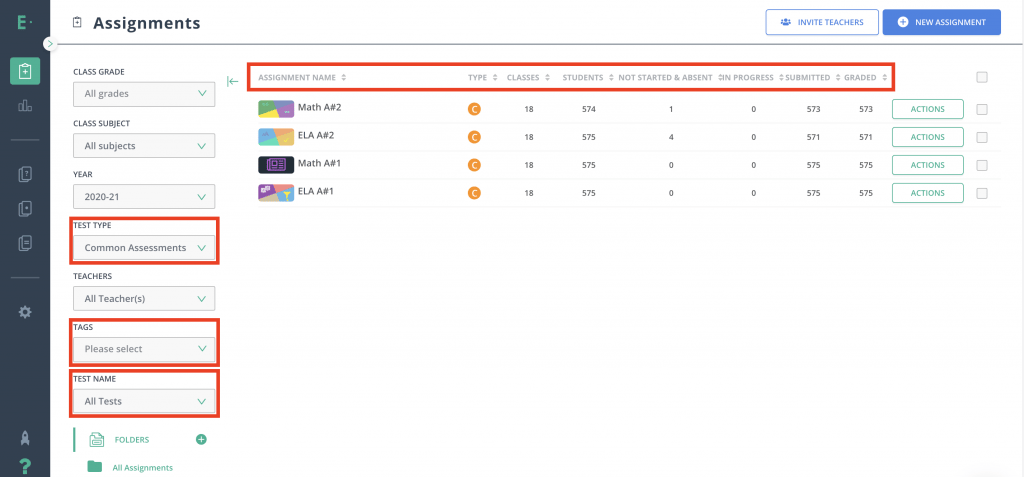Sort by Classes column

click(x=528, y=78)
